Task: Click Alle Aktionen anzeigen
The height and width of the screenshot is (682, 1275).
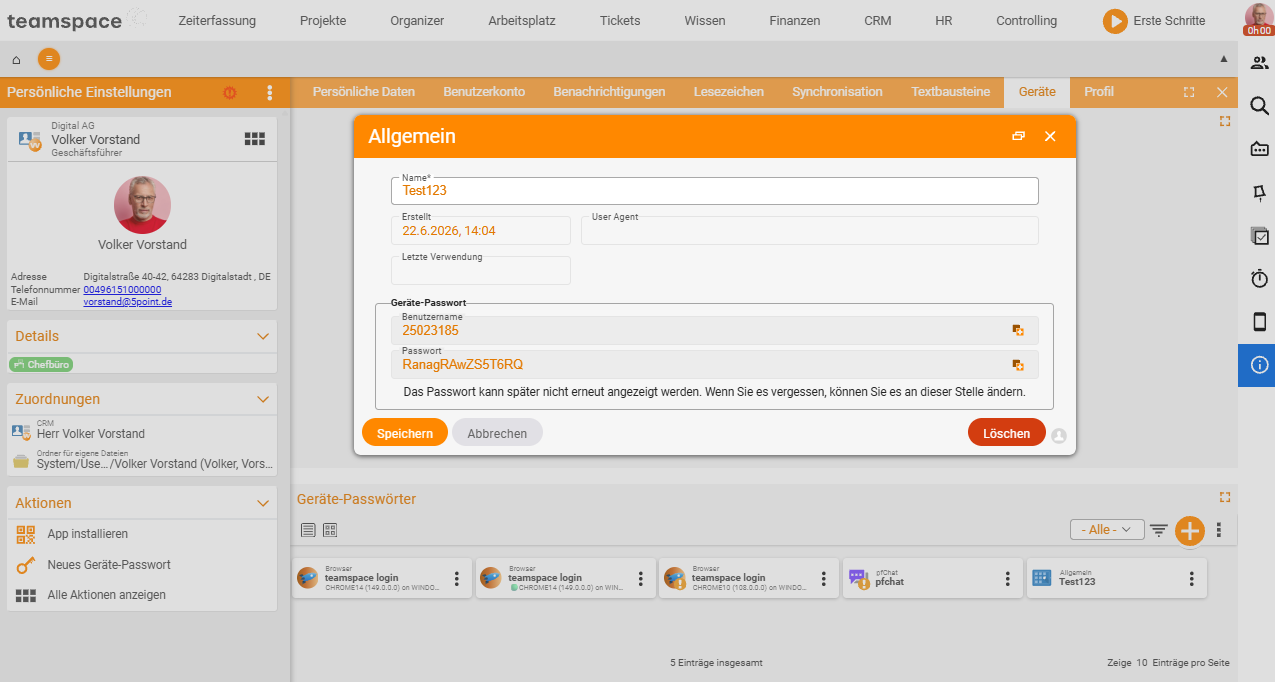Action: (107, 595)
